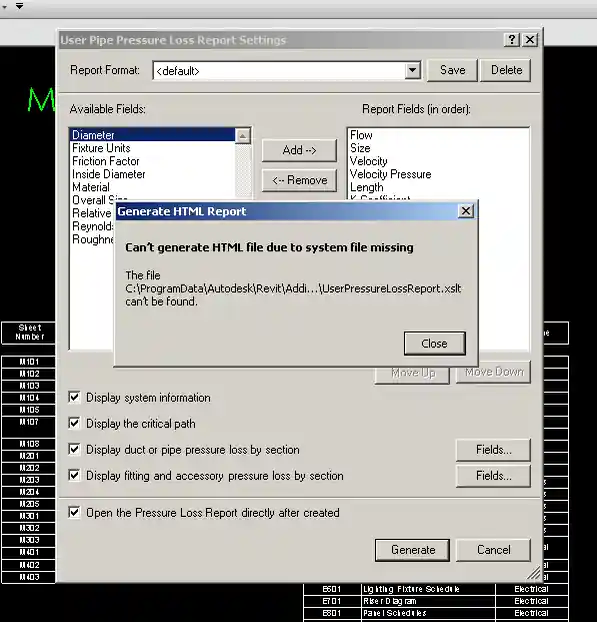This screenshot has width=597, height=622.
Task: Select Flow in Report Fields list
Action: click(361, 135)
